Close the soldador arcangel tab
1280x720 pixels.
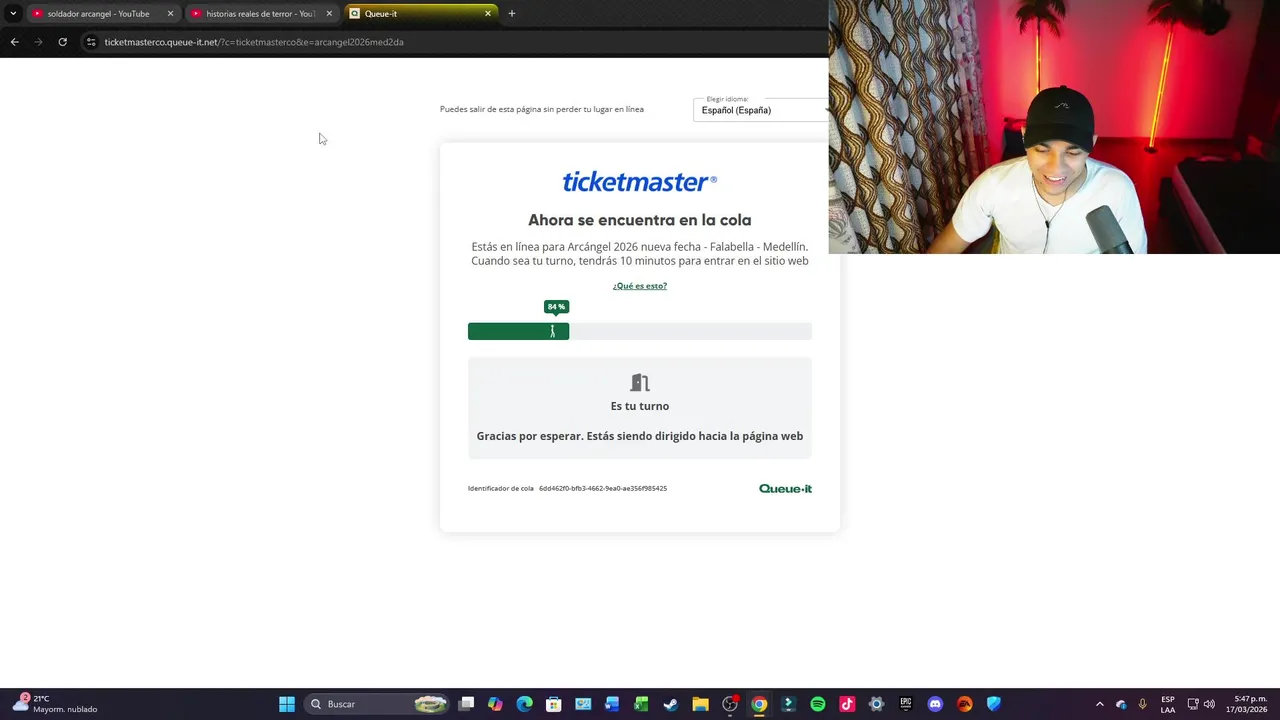(x=170, y=14)
